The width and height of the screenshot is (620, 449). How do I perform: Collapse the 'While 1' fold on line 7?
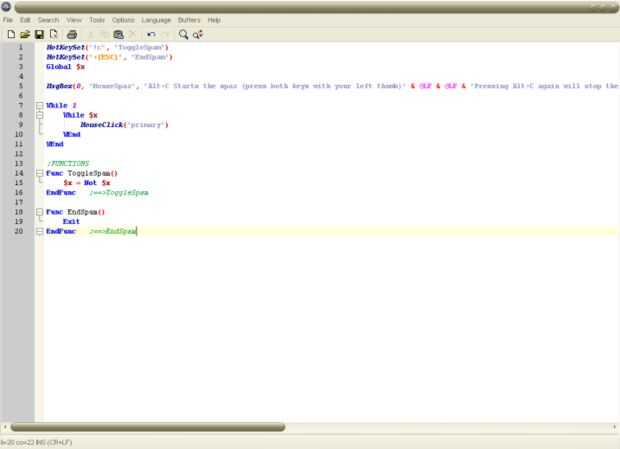coord(40,106)
